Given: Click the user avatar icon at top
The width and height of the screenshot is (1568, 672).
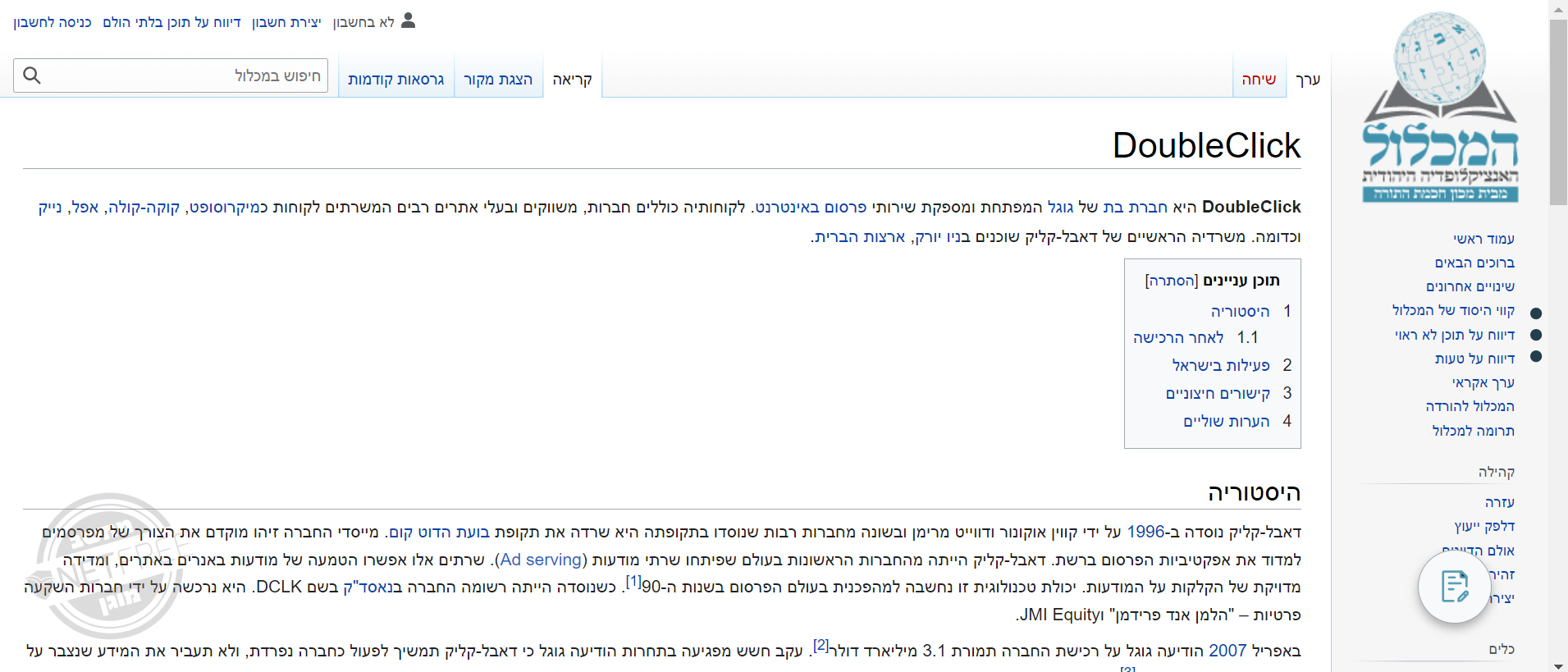Looking at the screenshot, I should pyautogui.click(x=409, y=21).
